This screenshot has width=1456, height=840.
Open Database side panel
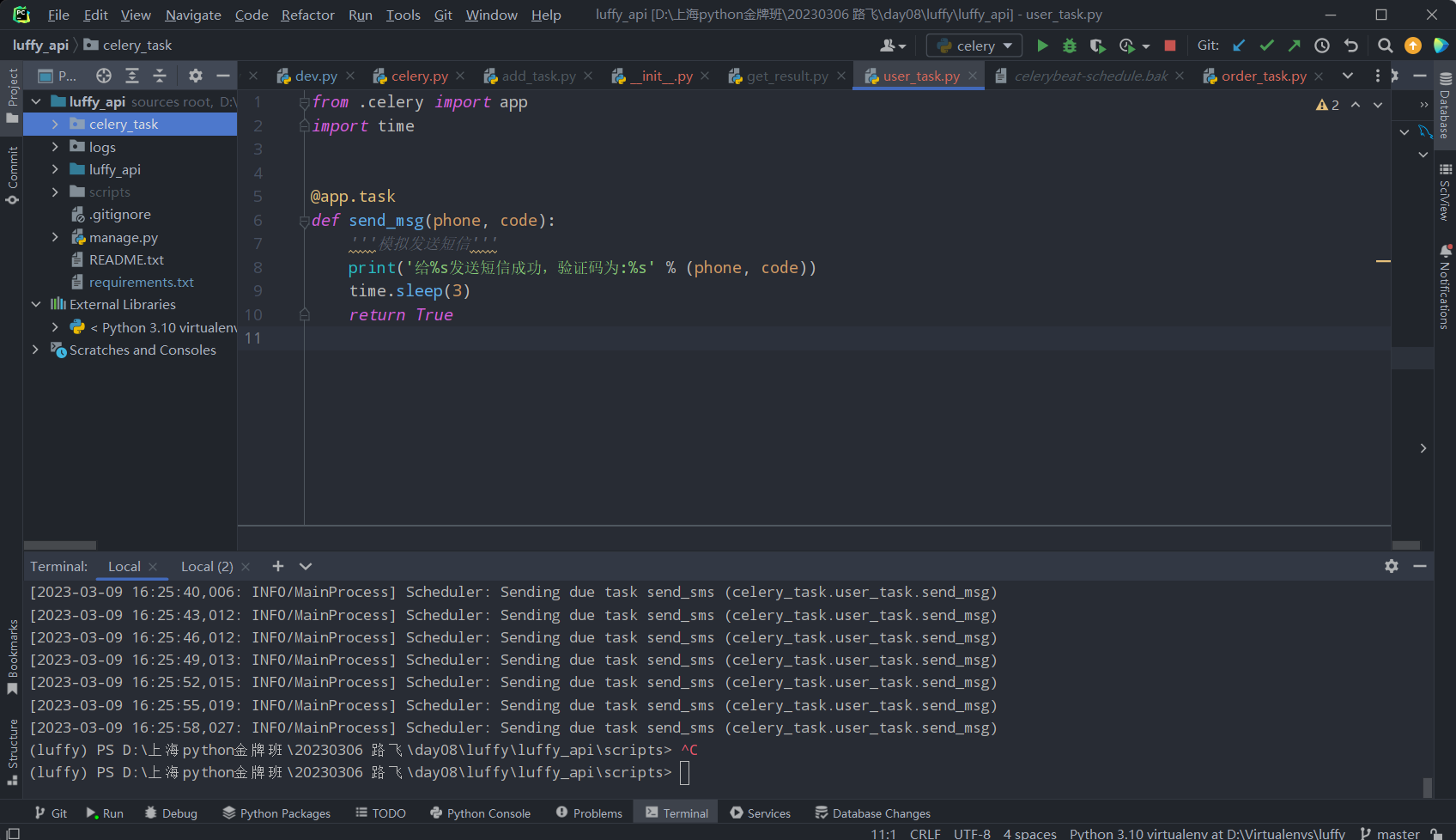(1445, 107)
